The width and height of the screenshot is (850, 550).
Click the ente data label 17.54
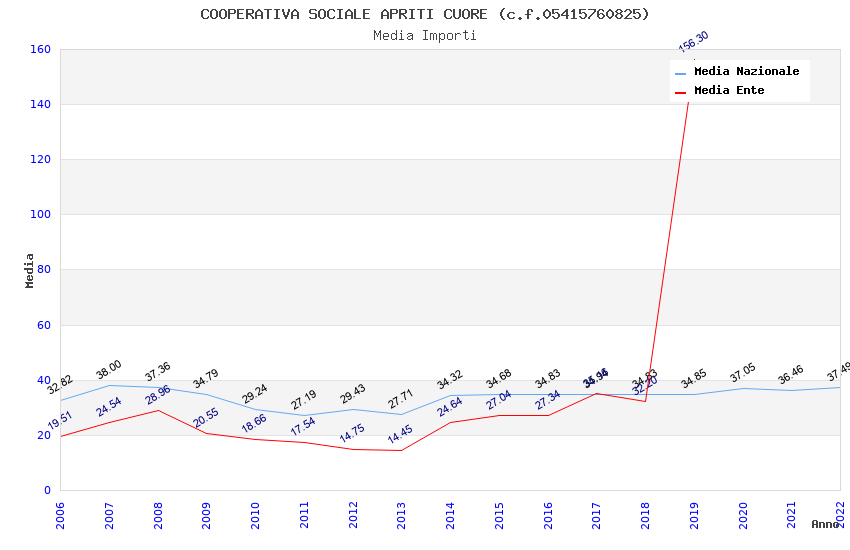[x=303, y=426]
